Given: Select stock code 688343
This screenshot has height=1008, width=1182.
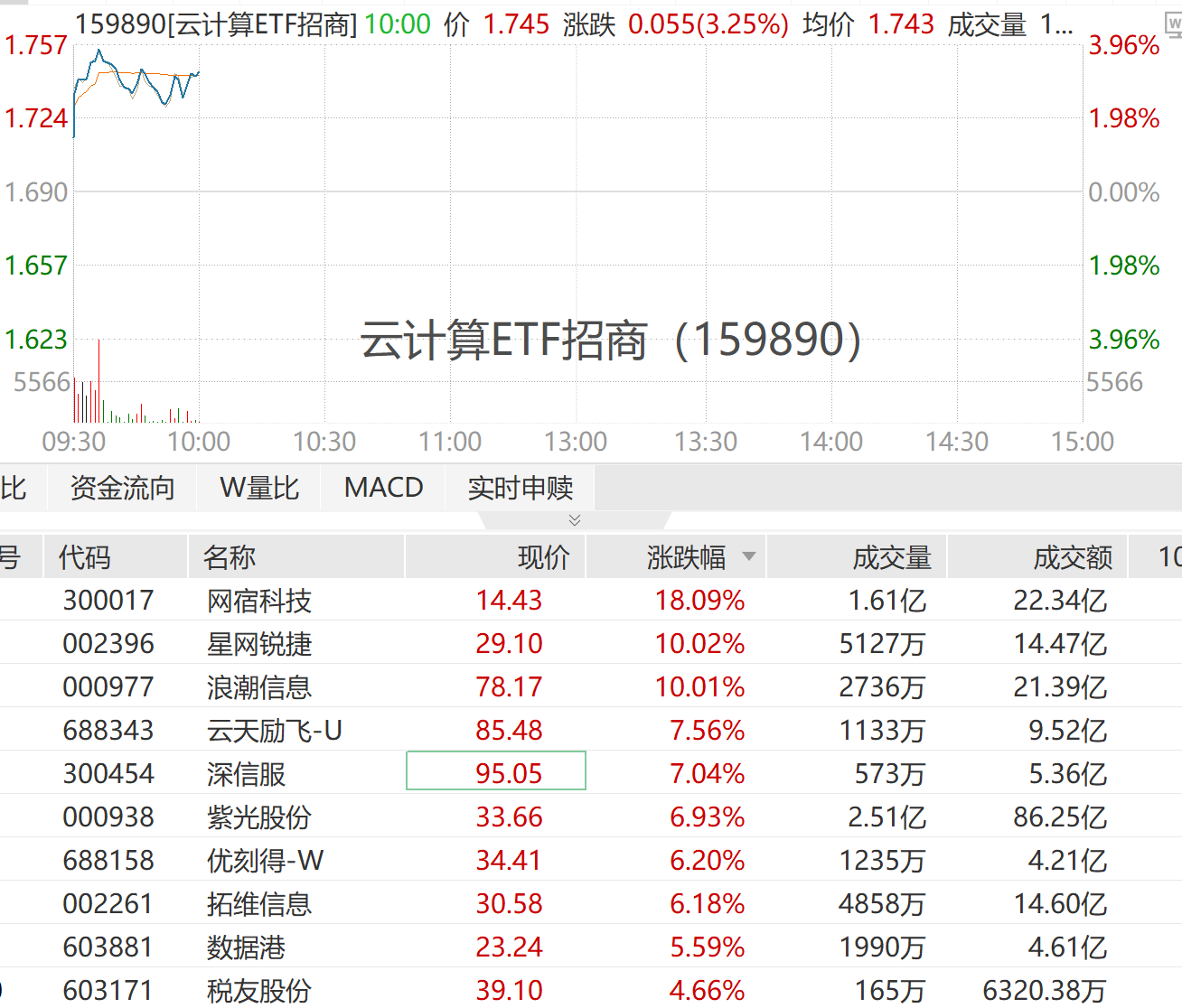Looking at the screenshot, I should pos(108,731).
